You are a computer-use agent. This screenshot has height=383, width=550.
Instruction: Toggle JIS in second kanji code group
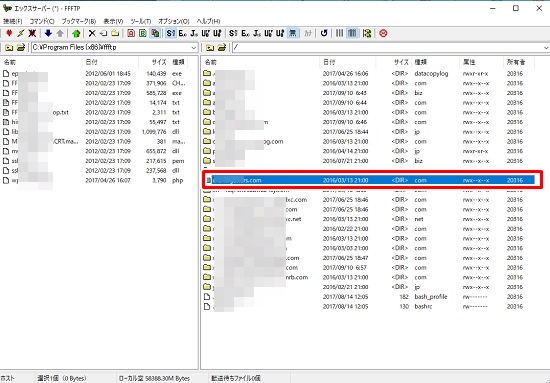pyautogui.click(x=257, y=33)
